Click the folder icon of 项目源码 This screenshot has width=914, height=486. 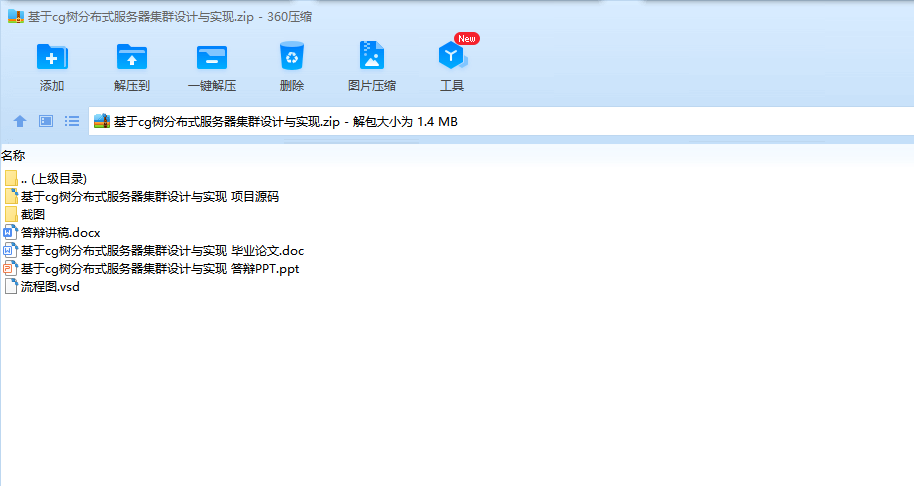(x=11, y=196)
